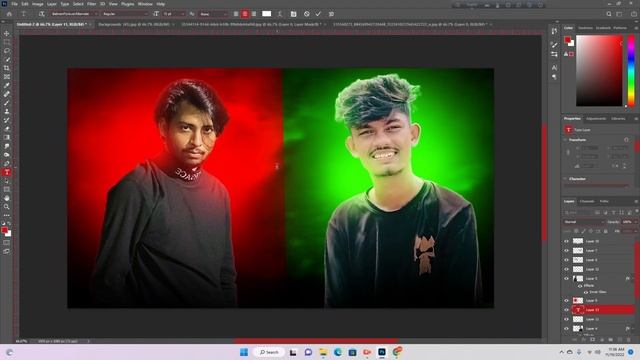Screen dimensions: 640x360
Task: Select the Pen tool
Action: (x=7, y=163)
